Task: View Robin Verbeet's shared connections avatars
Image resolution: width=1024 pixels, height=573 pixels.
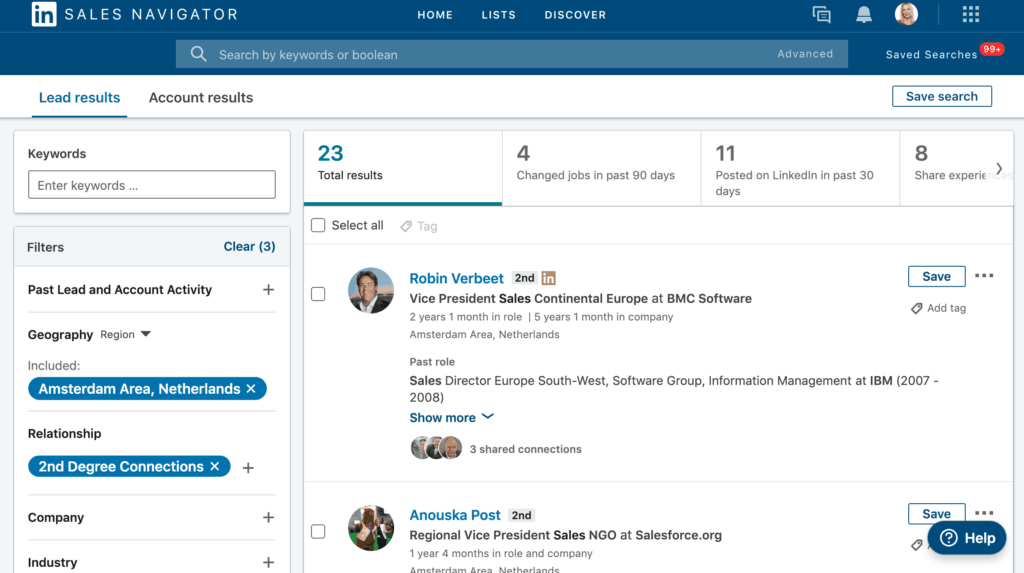Action: pos(436,448)
